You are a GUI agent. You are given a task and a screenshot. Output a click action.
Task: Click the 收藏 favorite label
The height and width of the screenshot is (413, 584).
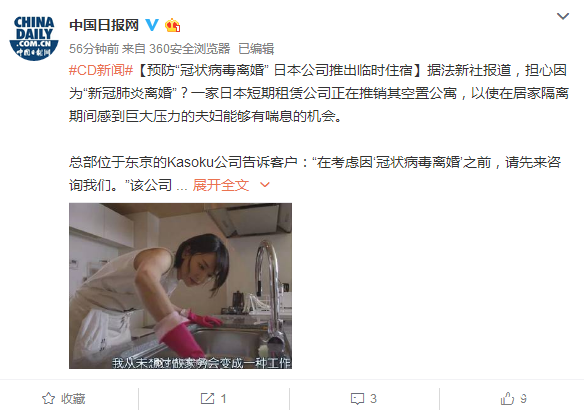click(73, 399)
